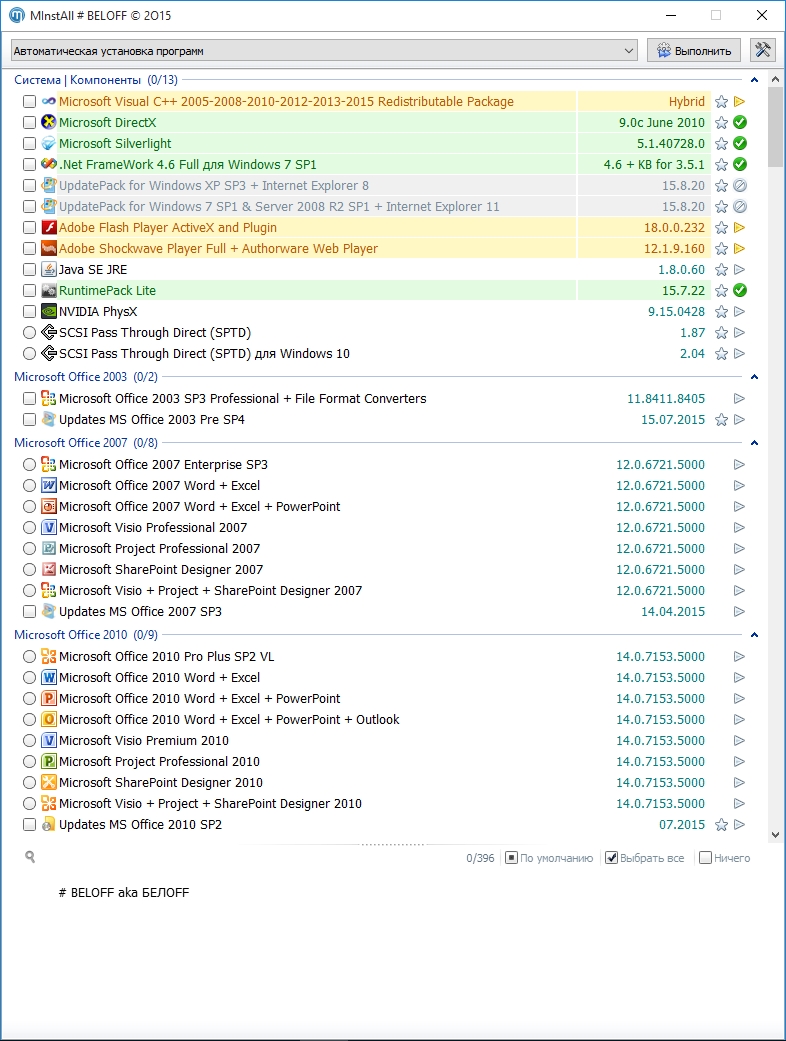Toggle the Ничего checkbox

pyautogui.click(x=706, y=858)
